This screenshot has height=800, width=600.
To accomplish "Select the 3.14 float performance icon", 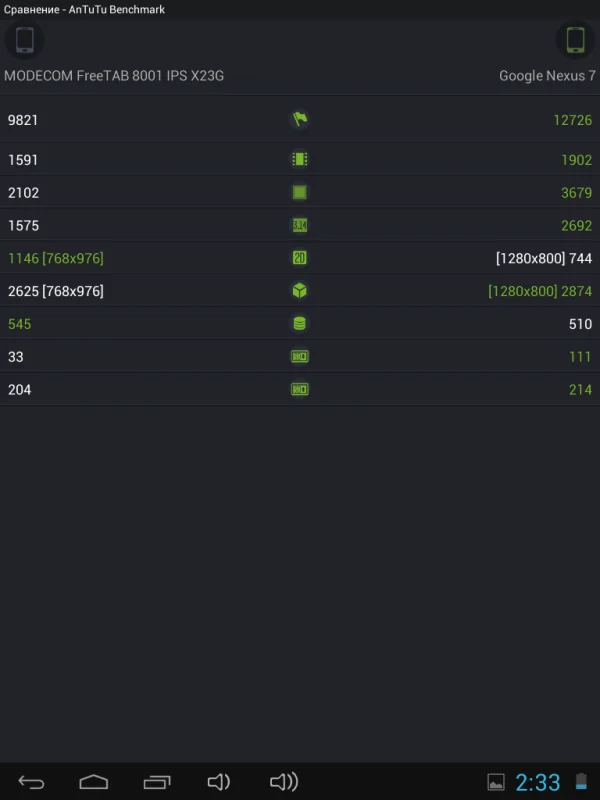I will click(x=300, y=225).
